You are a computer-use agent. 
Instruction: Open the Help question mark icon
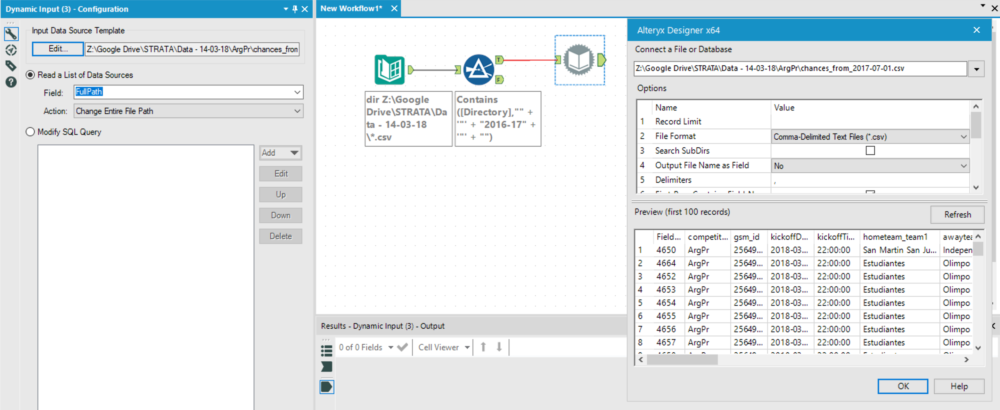tap(10, 82)
